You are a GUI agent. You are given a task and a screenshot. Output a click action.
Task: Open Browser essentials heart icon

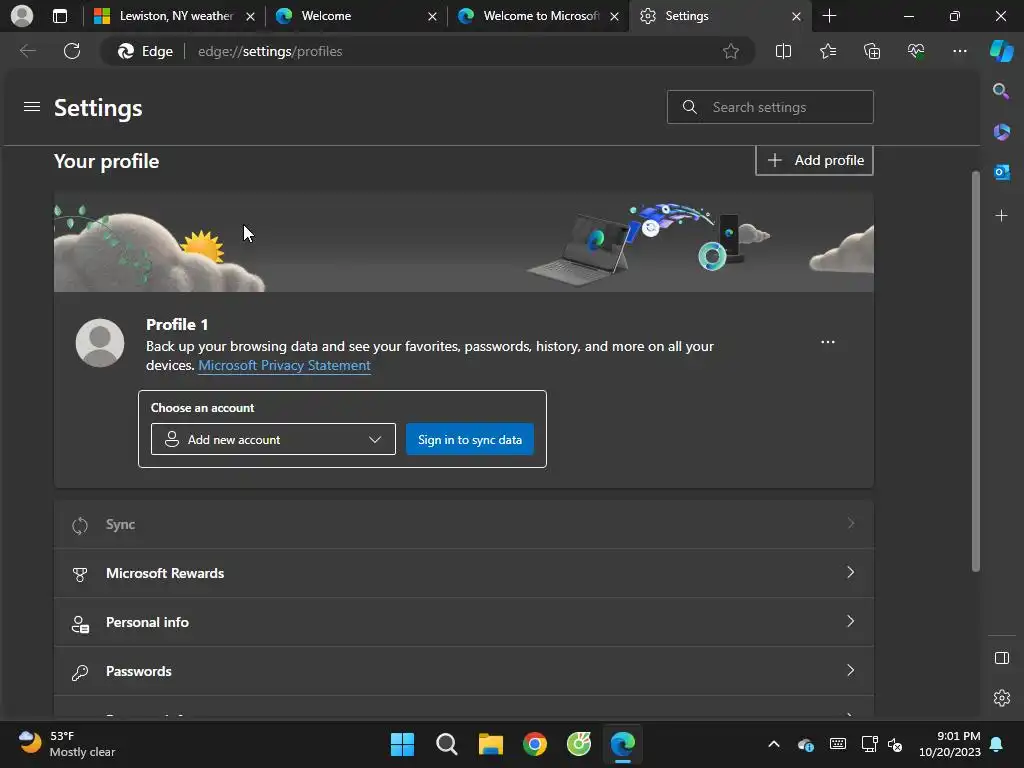916,51
